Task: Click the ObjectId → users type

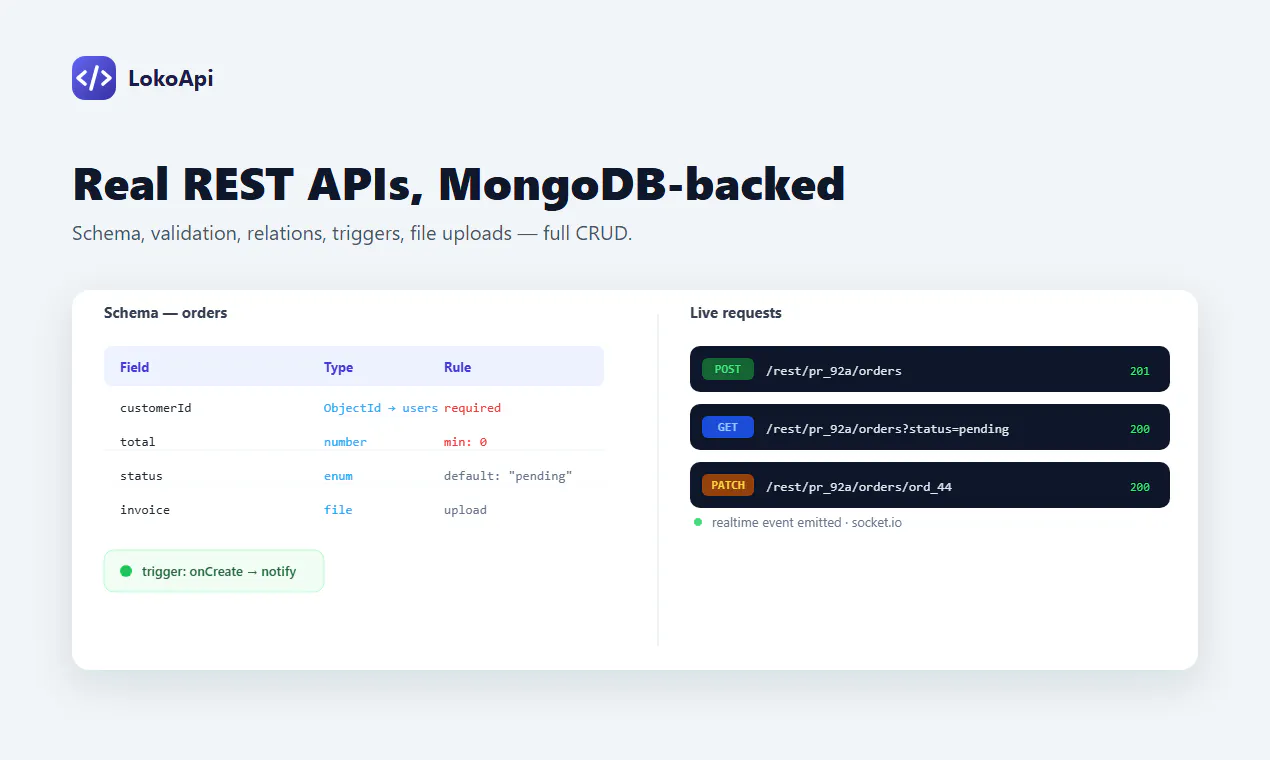Action: tap(381, 408)
